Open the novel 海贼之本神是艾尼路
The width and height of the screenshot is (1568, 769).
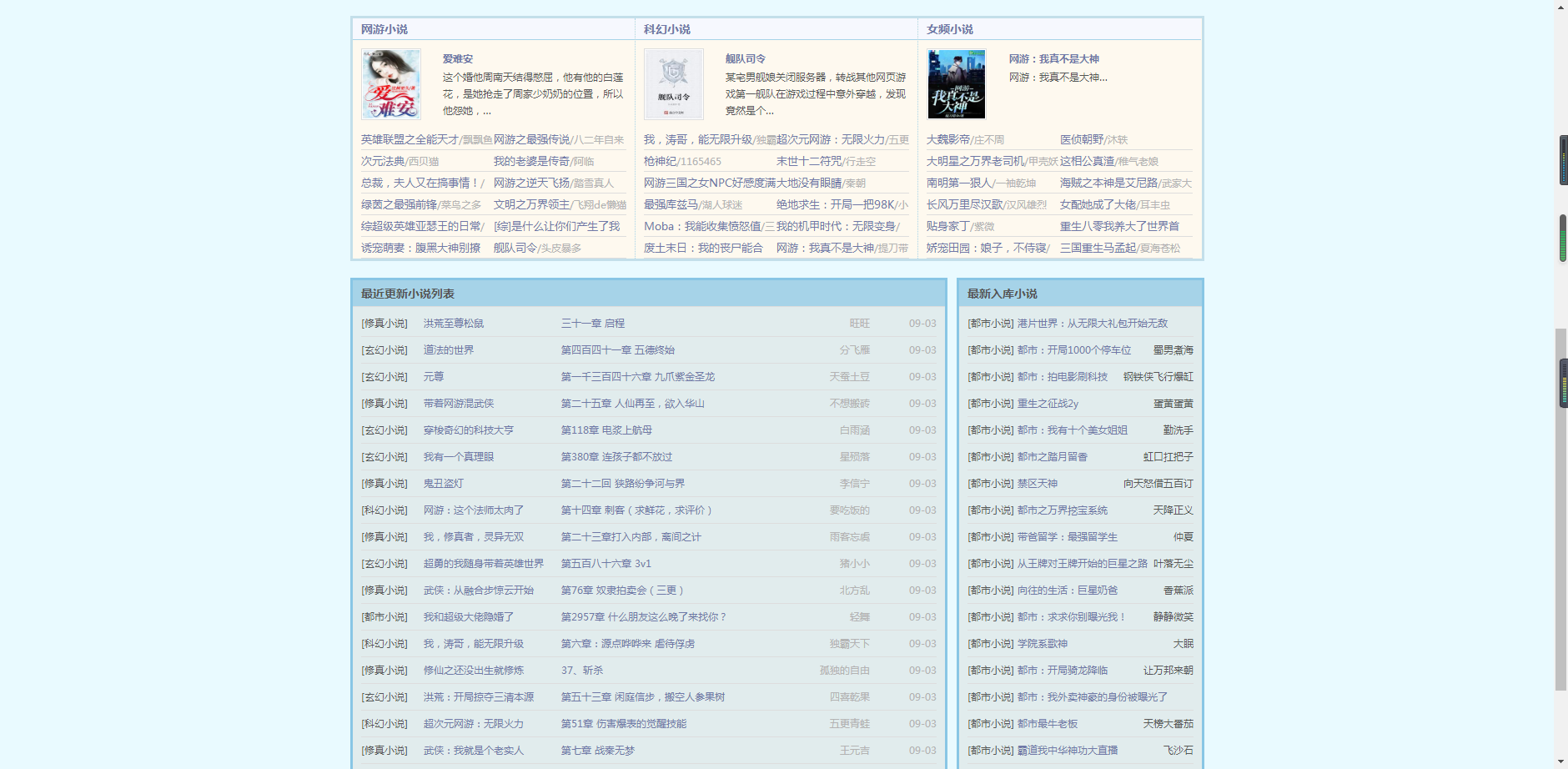(1108, 183)
